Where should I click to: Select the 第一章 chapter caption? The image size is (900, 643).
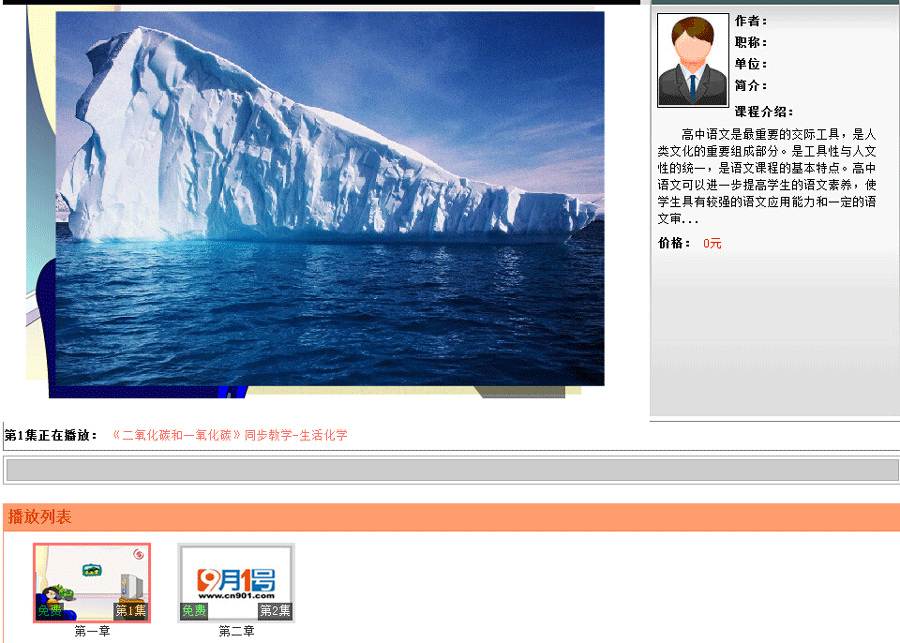92,632
